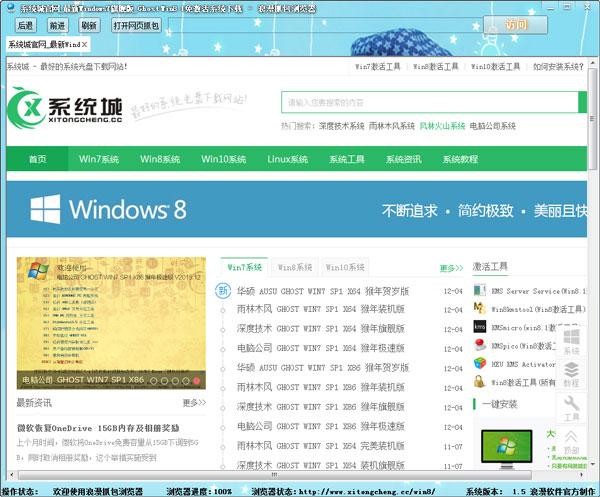Viewport: 600px width, 497px height.
Task: Select the fourth slideshow dot indicator
Action: pos(186,381)
